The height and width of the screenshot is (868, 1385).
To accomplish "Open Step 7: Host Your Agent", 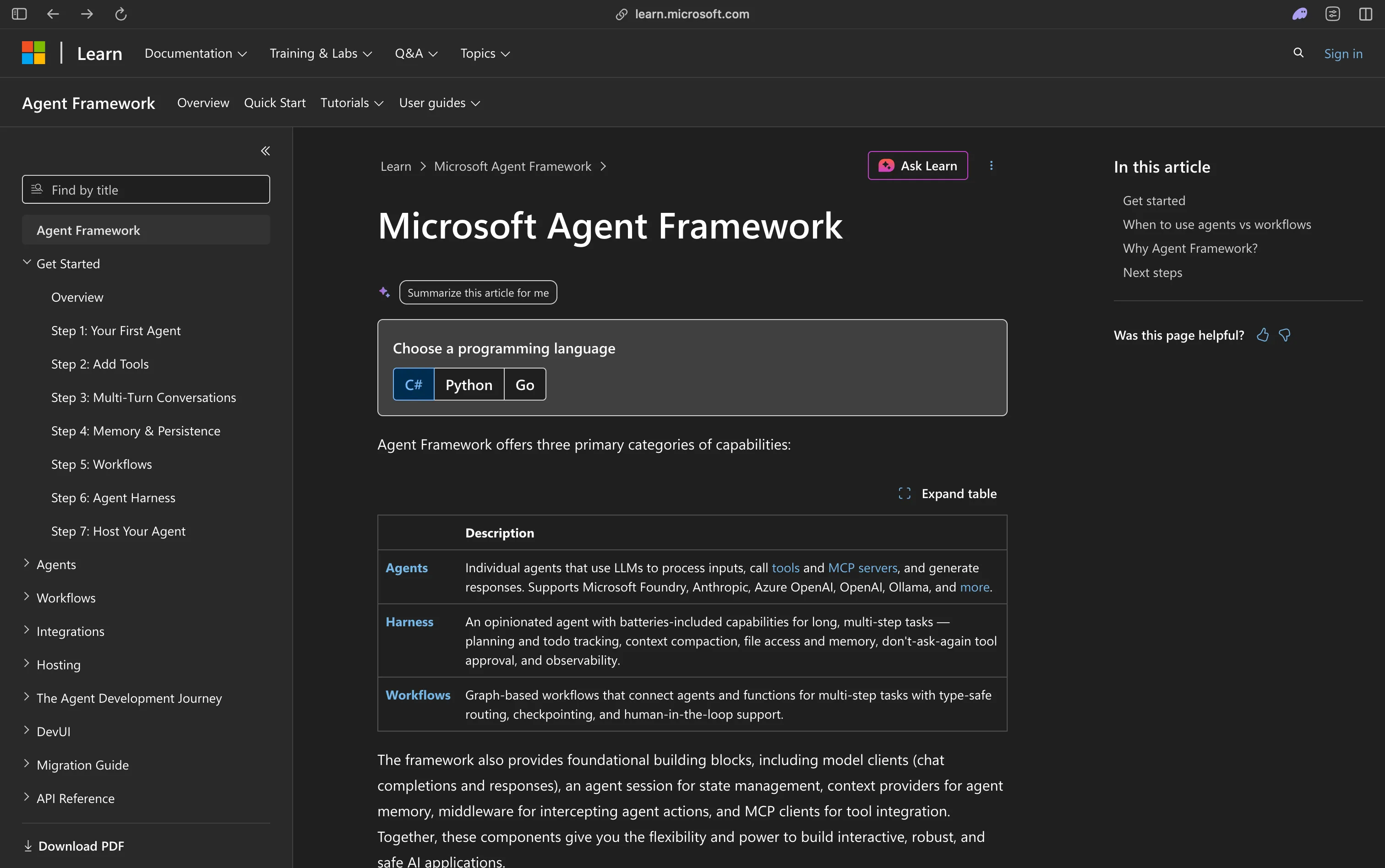I will click(118, 531).
